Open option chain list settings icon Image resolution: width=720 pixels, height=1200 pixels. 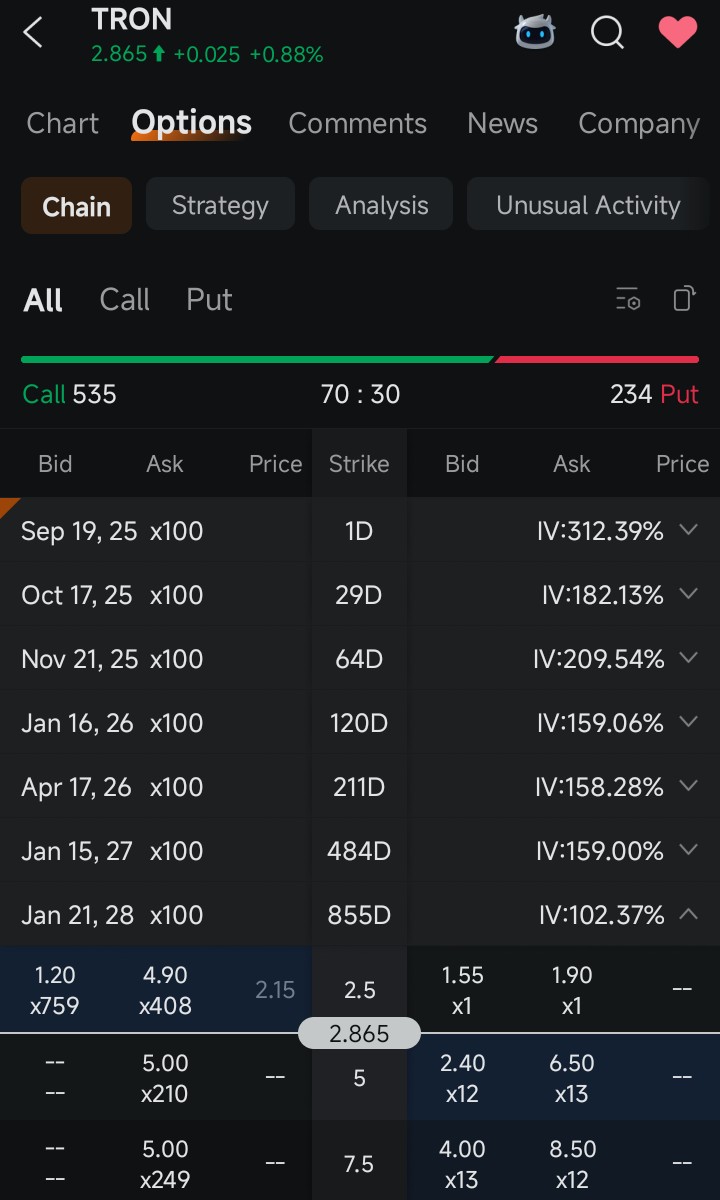pyautogui.click(x=628, y=299)
